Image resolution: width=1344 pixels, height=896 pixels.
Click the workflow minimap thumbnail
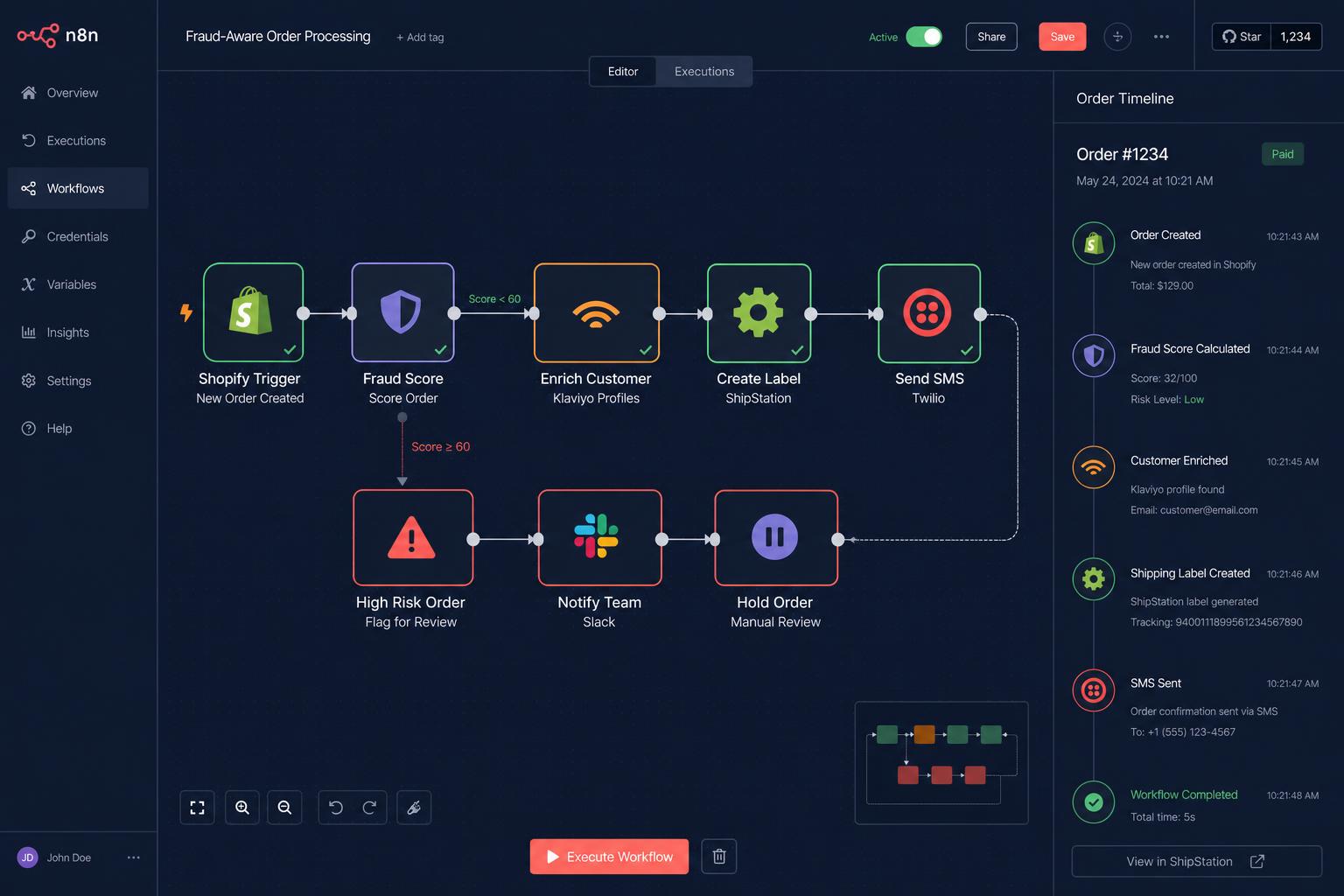pyautogui.click(x=941, y=763)
